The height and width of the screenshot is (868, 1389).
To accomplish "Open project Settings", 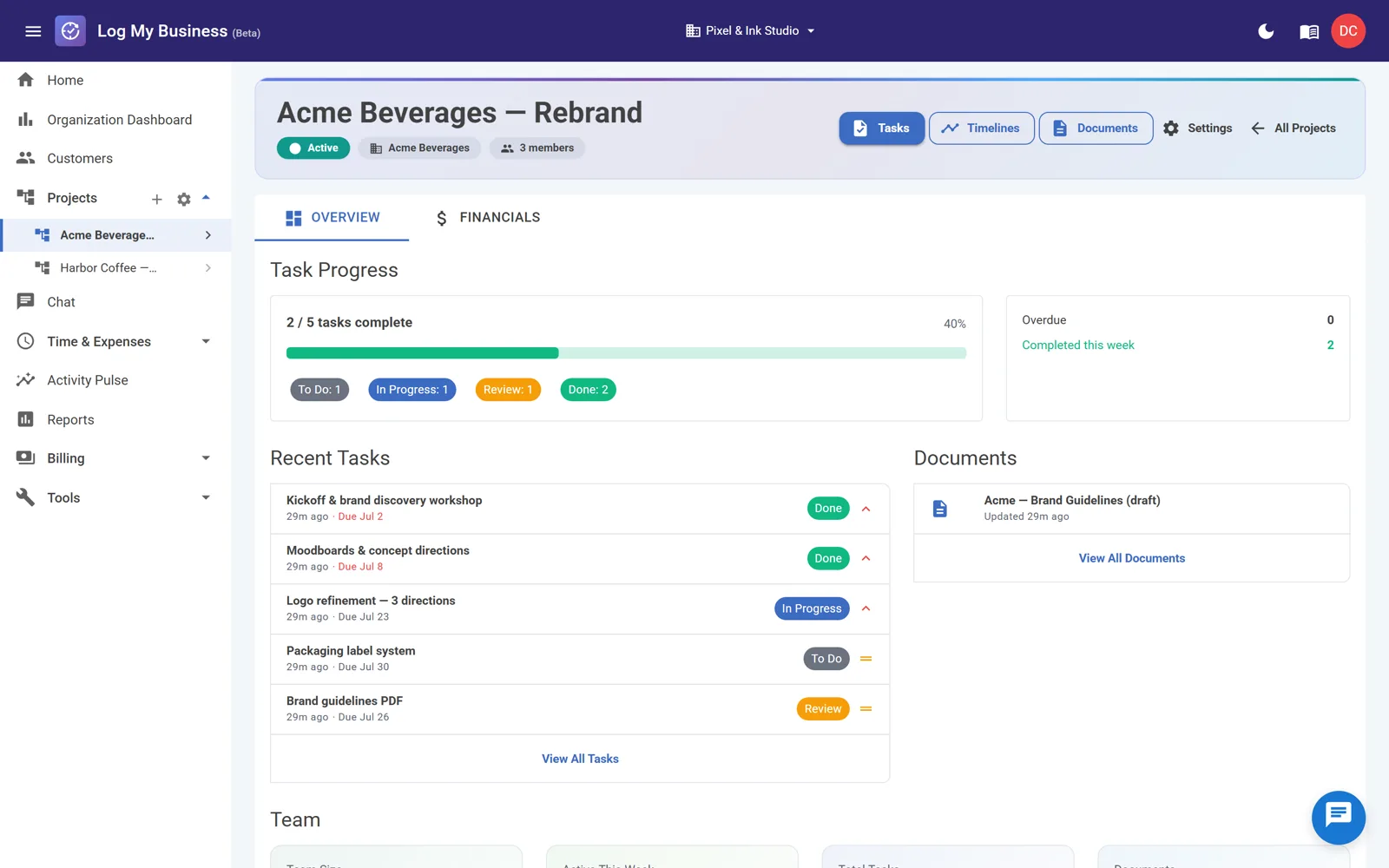I will 1198,128.
